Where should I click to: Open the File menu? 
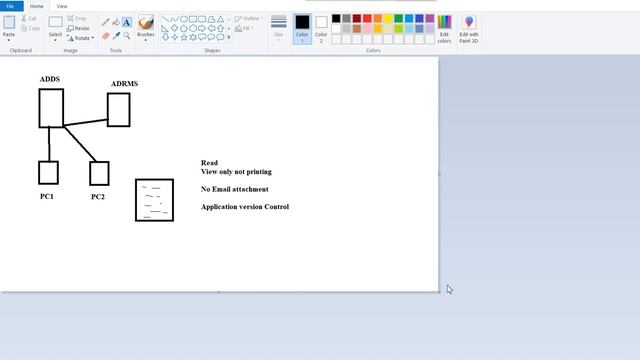[x=10, y=6]
